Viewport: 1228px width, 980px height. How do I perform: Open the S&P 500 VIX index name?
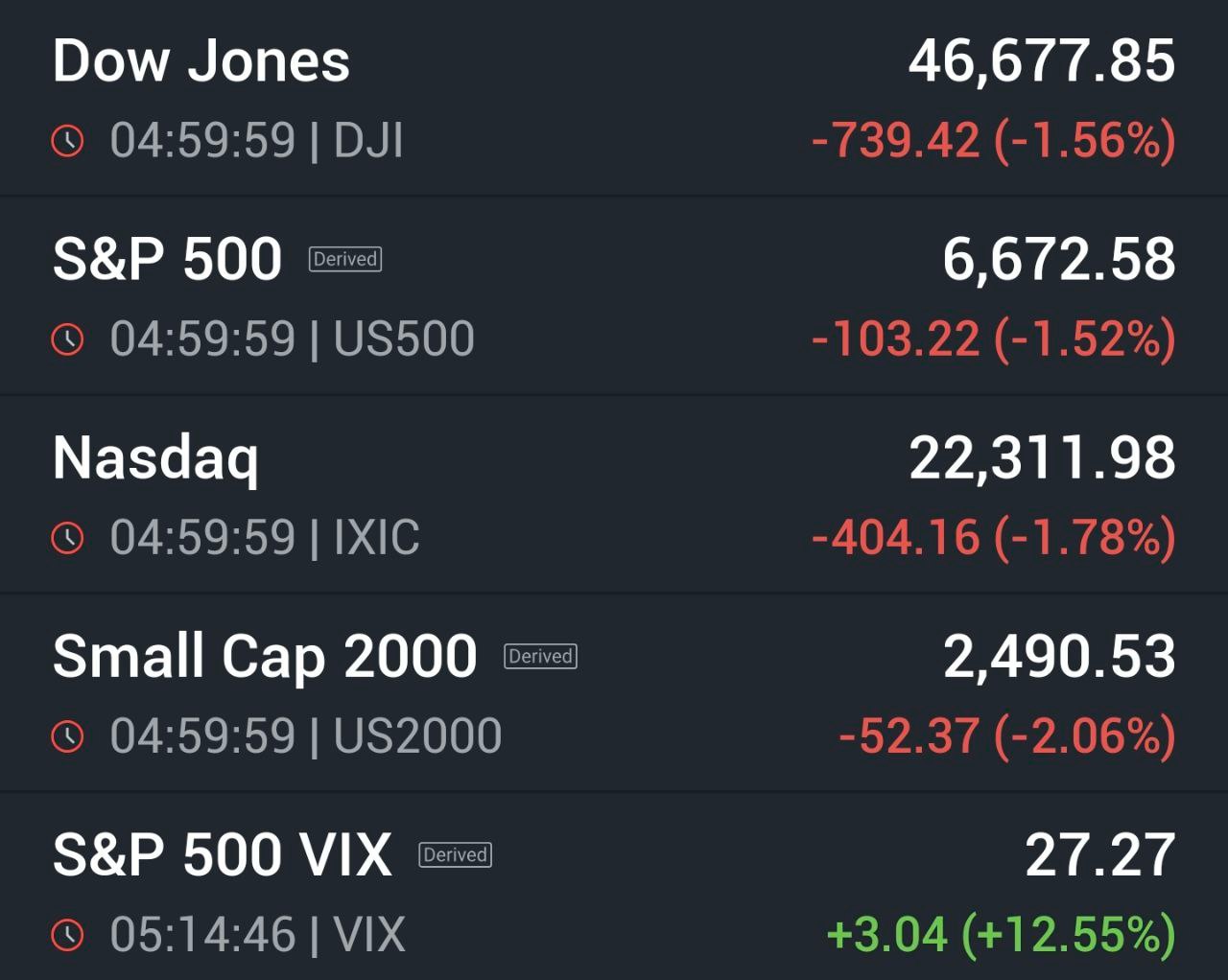223,854
